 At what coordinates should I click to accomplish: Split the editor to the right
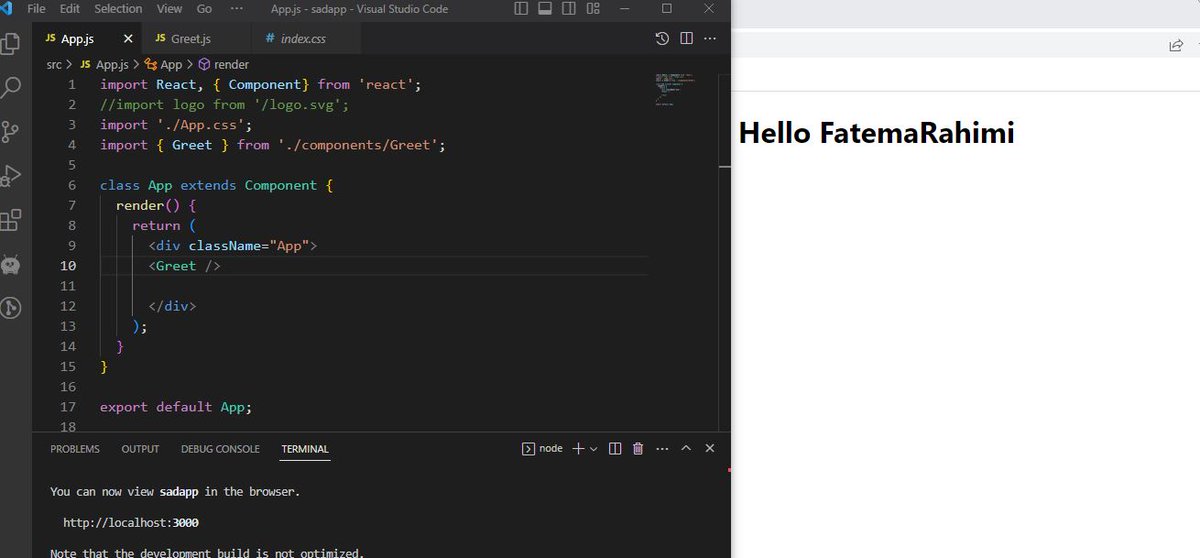click(686, 39)
